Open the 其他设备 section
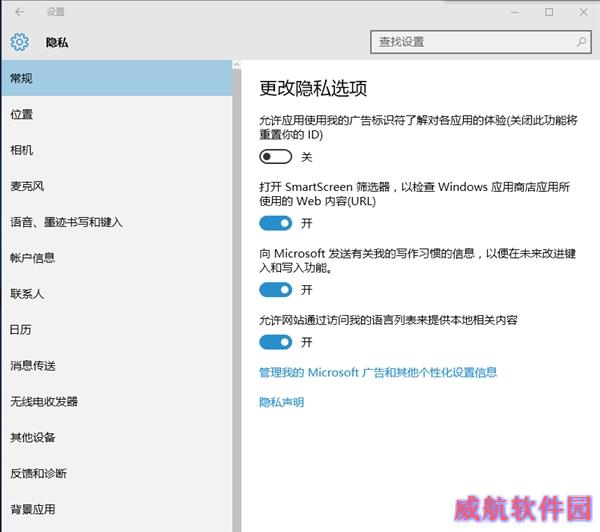600x532 pixels. 117,437
